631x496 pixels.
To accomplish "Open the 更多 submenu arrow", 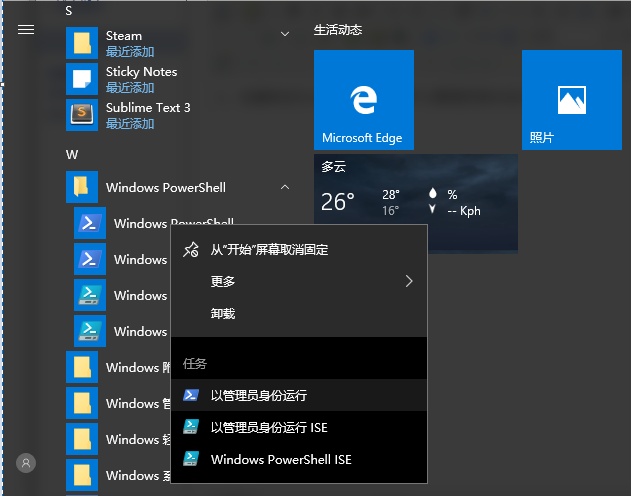I will click(x=409, y=281).
